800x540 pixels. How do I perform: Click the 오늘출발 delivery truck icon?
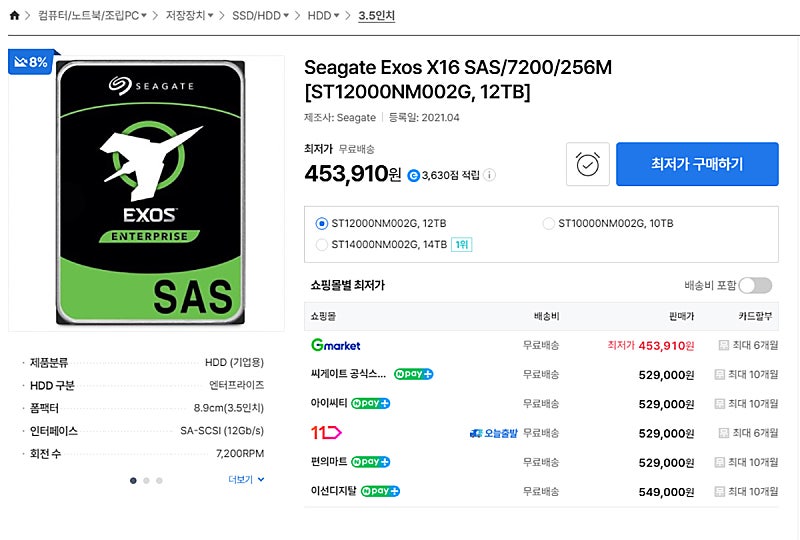coord(476,433)
